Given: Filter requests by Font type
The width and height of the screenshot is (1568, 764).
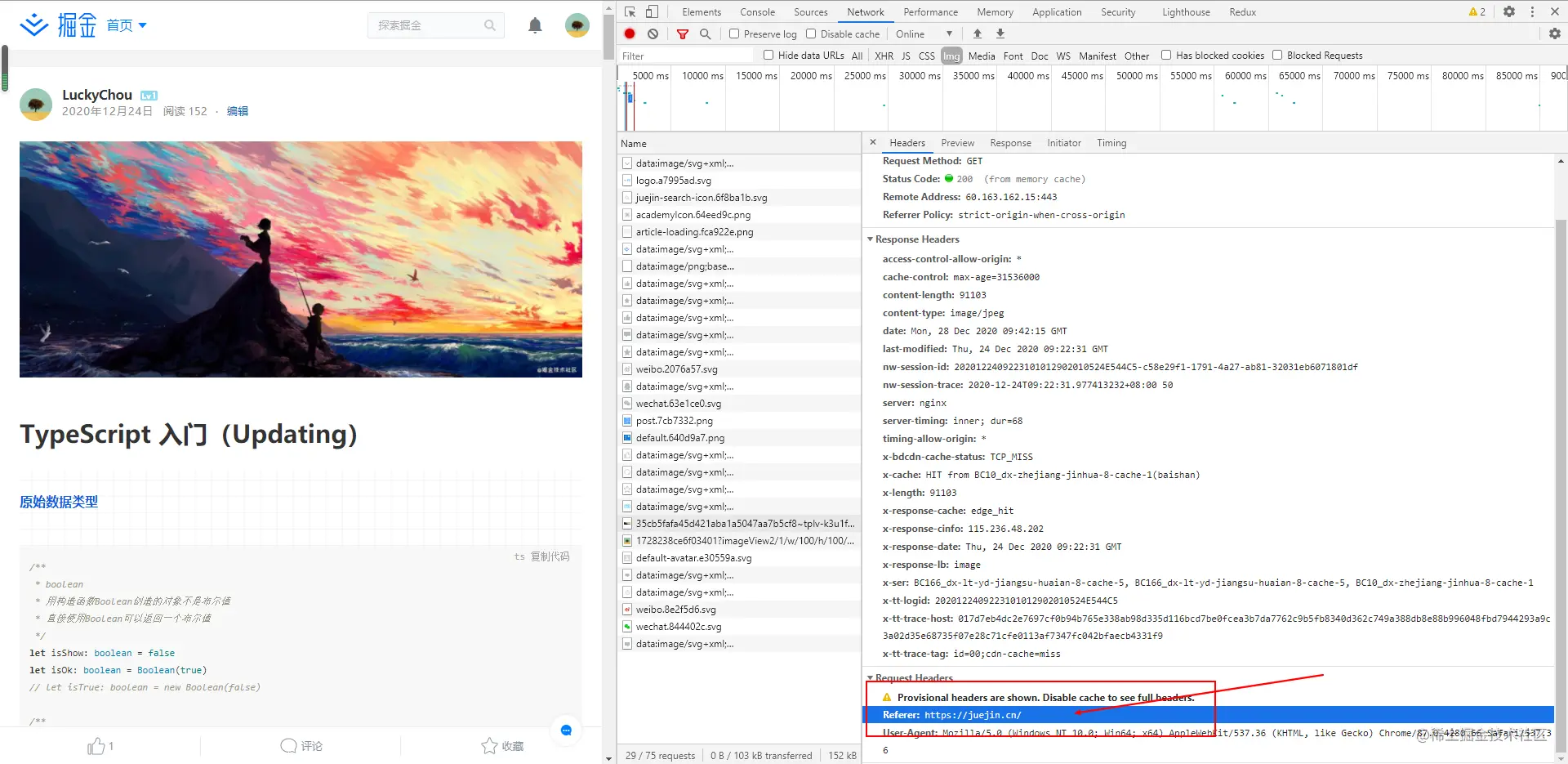Looking at the screenshot, I should 1013,56.
